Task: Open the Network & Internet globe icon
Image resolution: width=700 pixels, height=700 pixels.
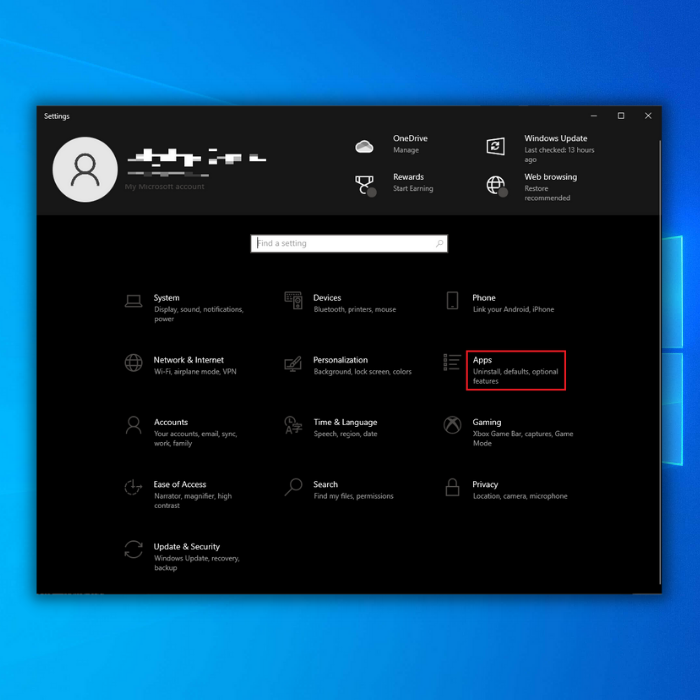Action: tap(133, 362)
